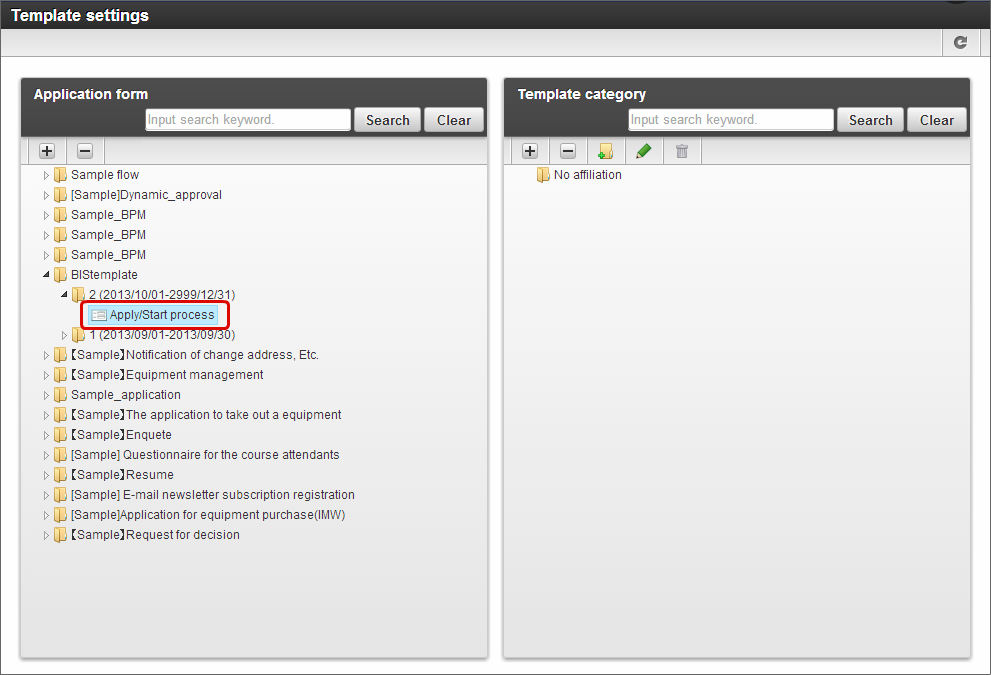Expand all in Template category tree
Viewport: 991px width, 675px height.
pyautogui.click(x=530, y=151)
